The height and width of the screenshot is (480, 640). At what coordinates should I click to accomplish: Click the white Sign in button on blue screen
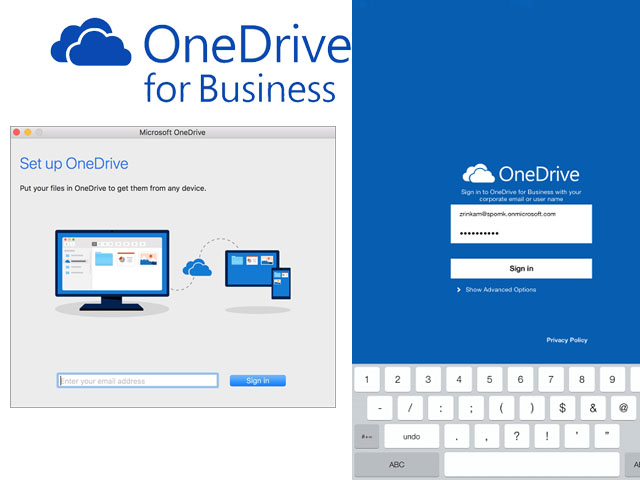521,268
